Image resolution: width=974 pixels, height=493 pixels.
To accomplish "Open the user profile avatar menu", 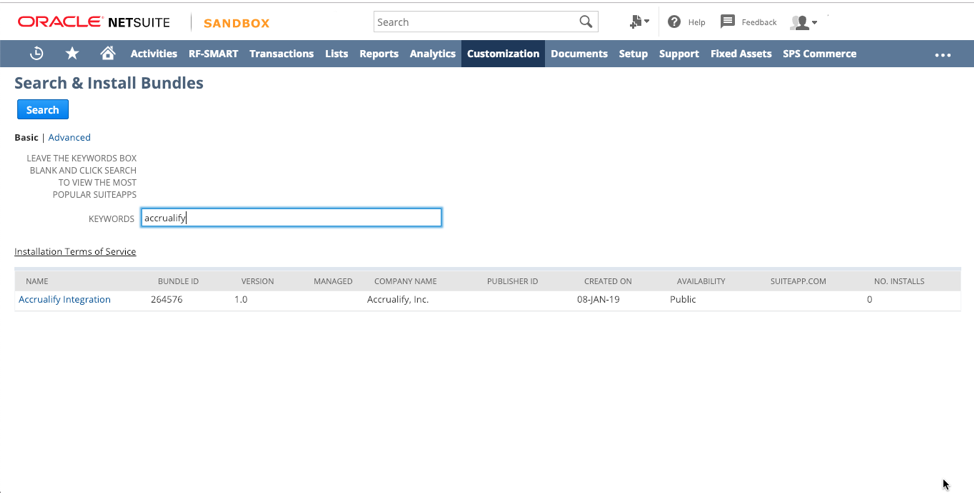I will pos(804,22).
